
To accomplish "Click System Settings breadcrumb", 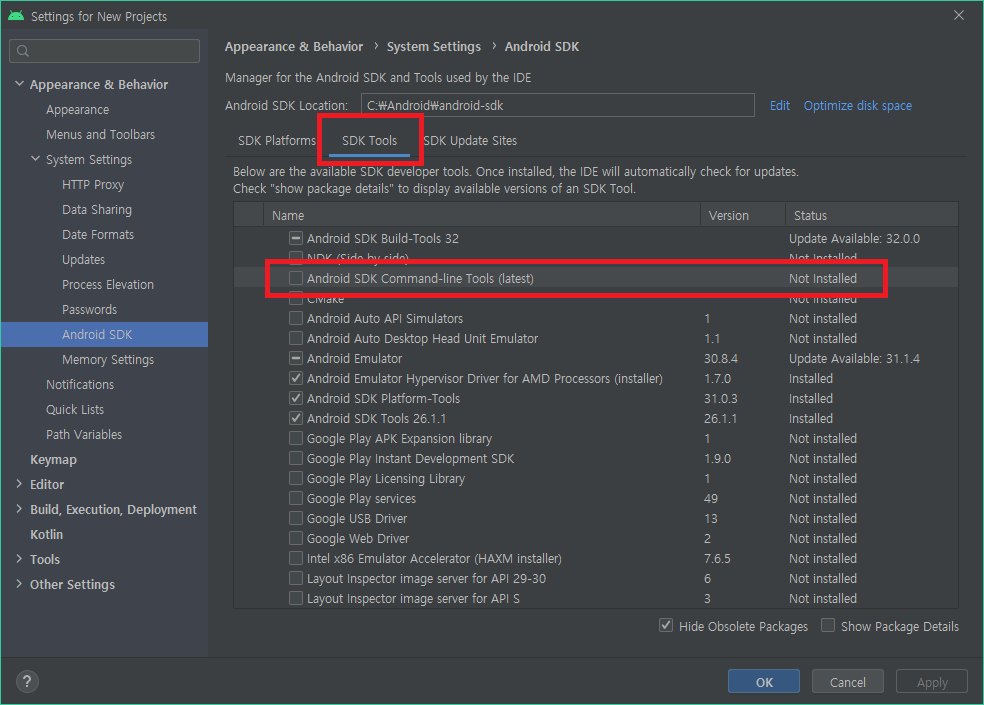I will (434, 46).
